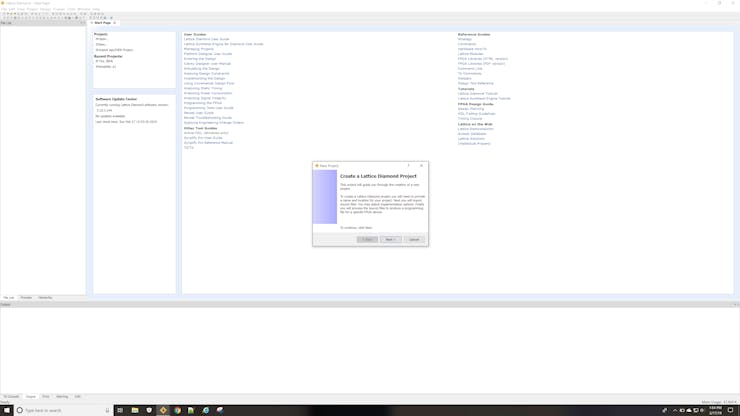Switch to the Error tab
740x416 pixels.
pyautogui.click(x=46, y=397)
